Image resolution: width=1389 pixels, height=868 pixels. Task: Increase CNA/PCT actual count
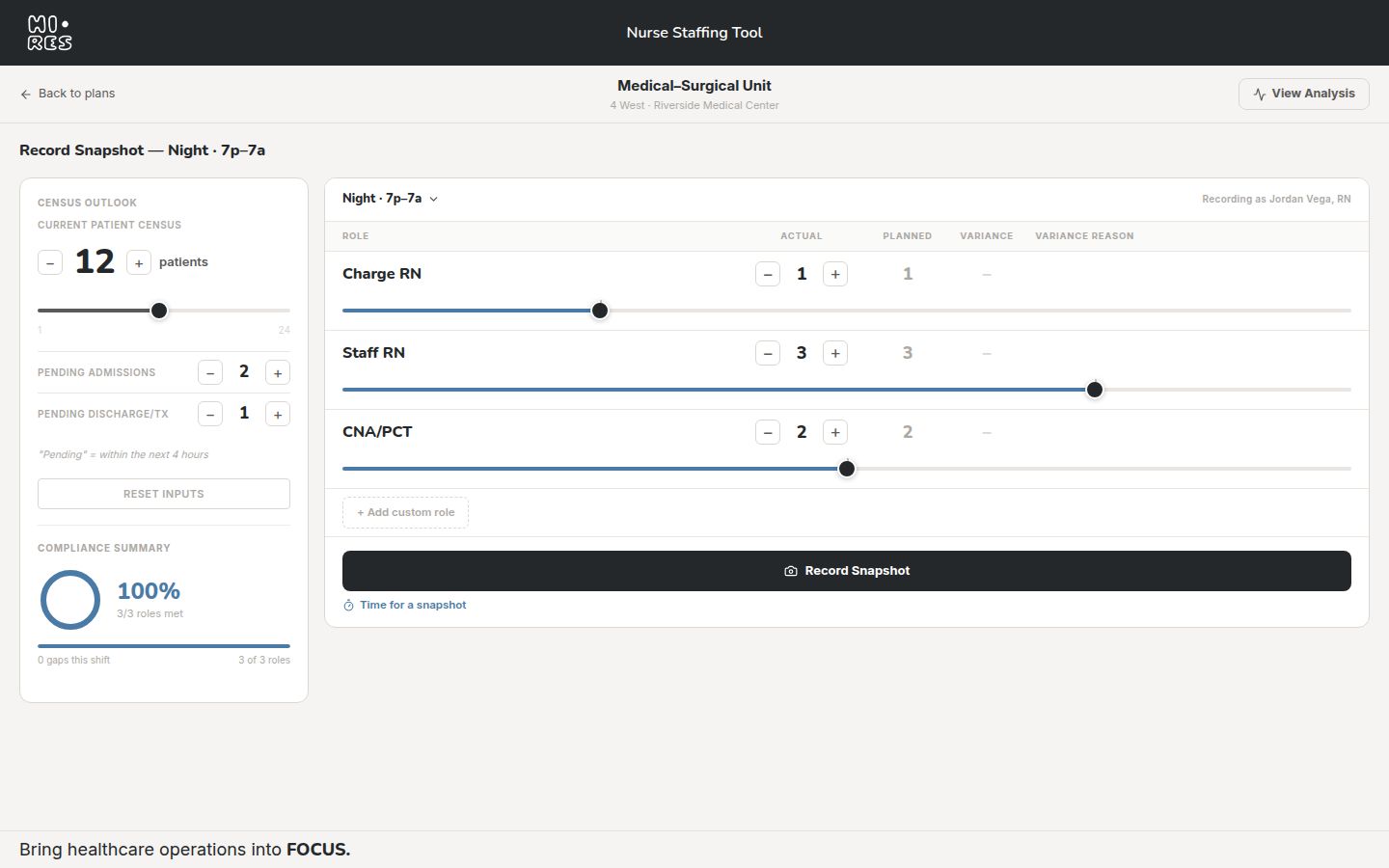[x=835, y=432]
